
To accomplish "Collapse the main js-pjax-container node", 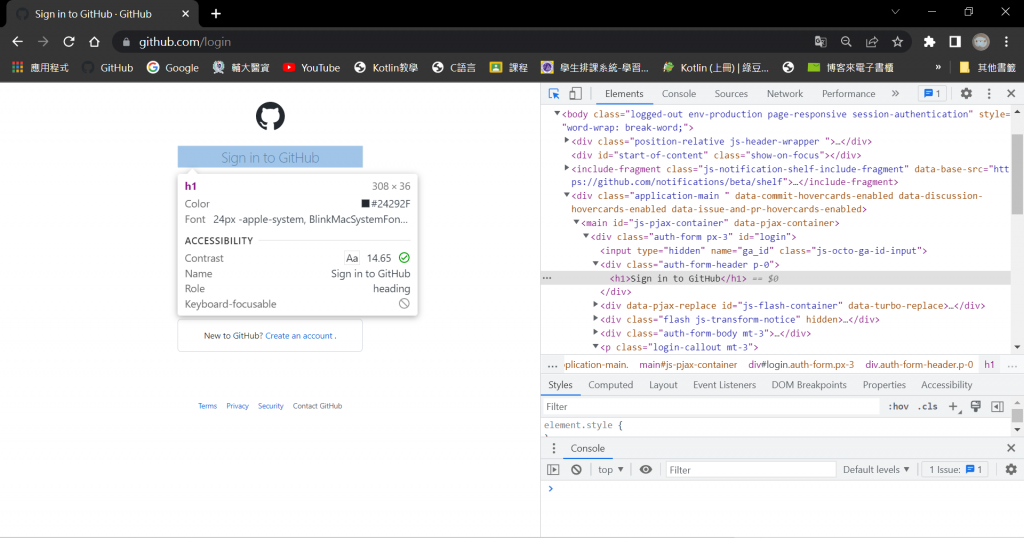I will 577,223.
